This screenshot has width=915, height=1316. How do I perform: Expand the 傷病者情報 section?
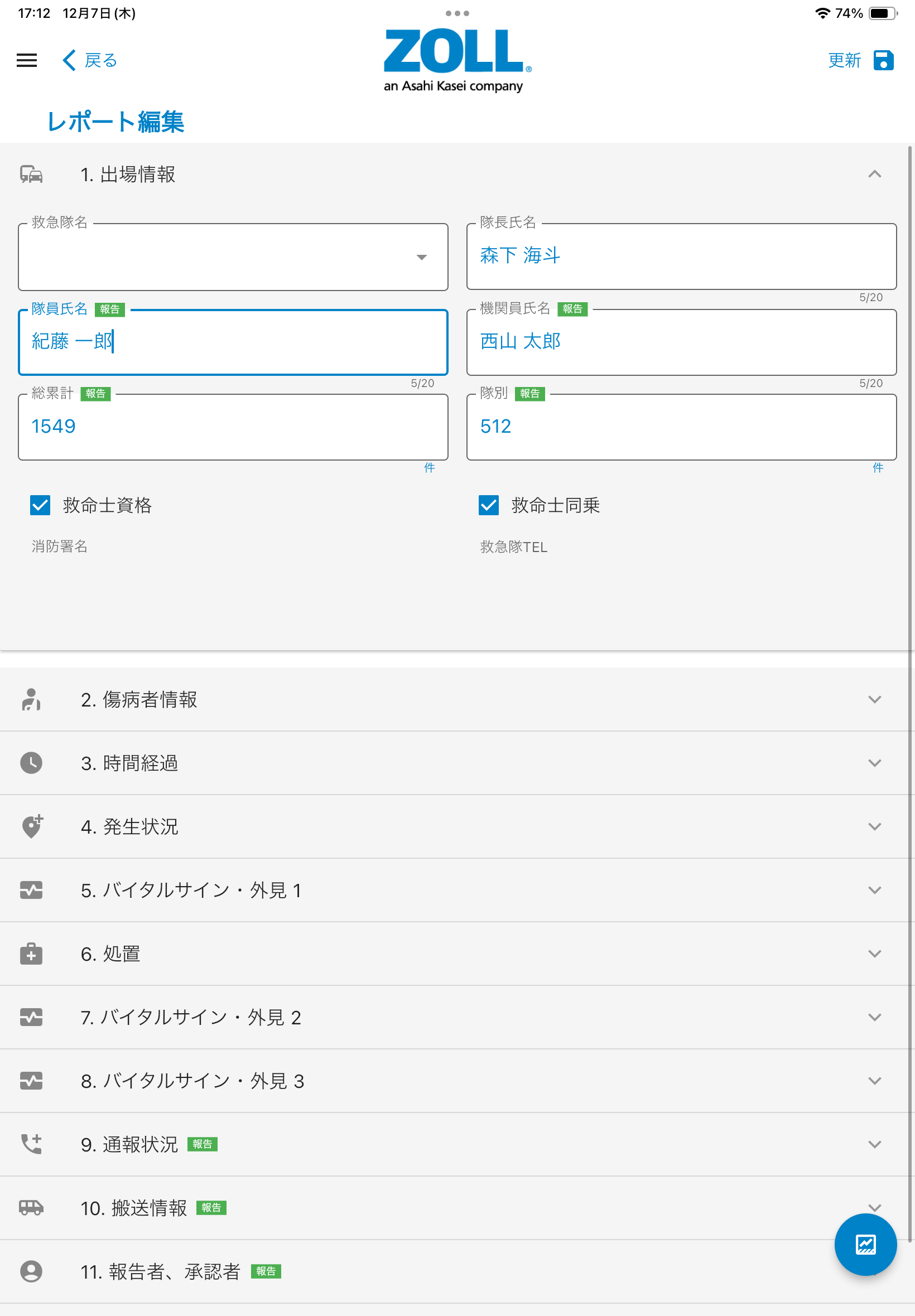(875, 699)
